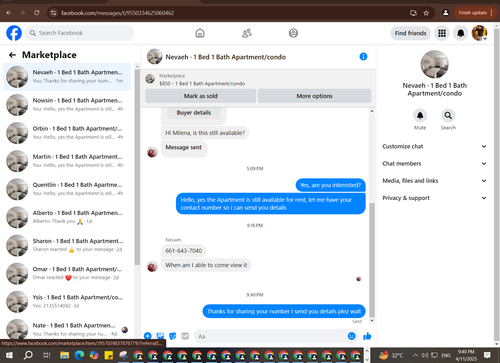Open Windows Start menu
This screenshot has width=500, height=363.
point(9,355)
